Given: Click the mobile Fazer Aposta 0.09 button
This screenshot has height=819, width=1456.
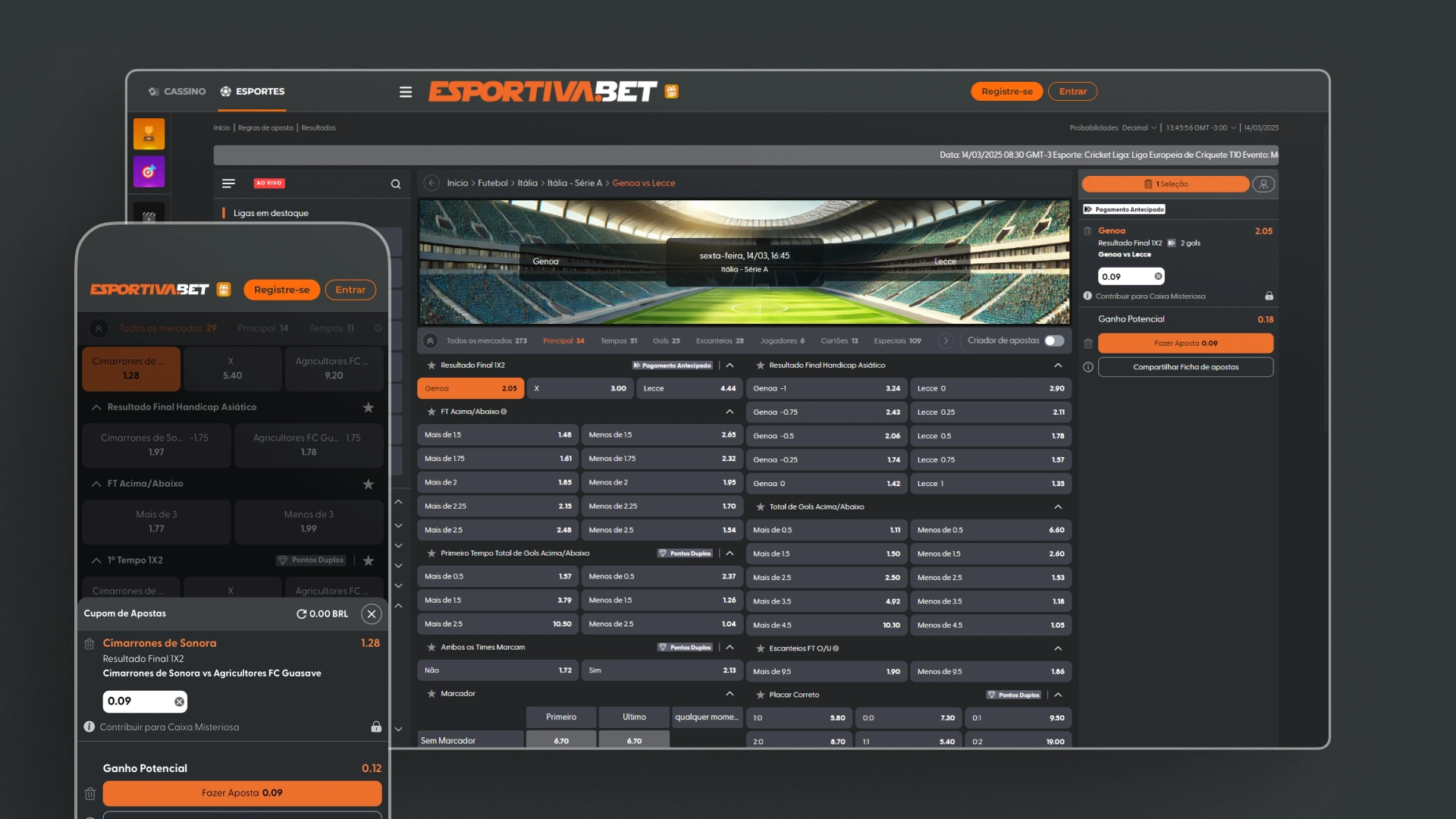Looking at the screenshot, I should pyautogui.click(x=242, y=793).
